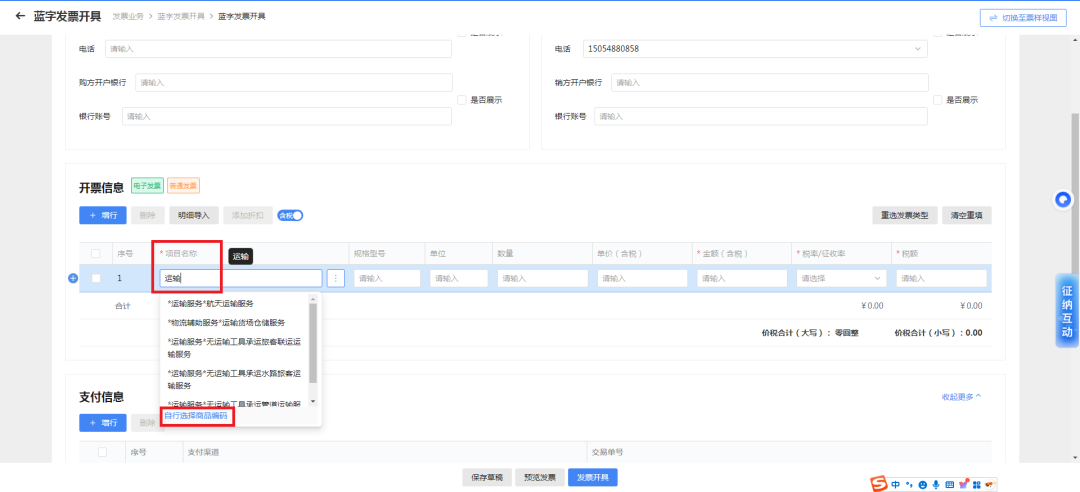Viewport: 1080px width, 492px height.
Task: Click 自行选择商品编码 link
Action: pos(196,416)
